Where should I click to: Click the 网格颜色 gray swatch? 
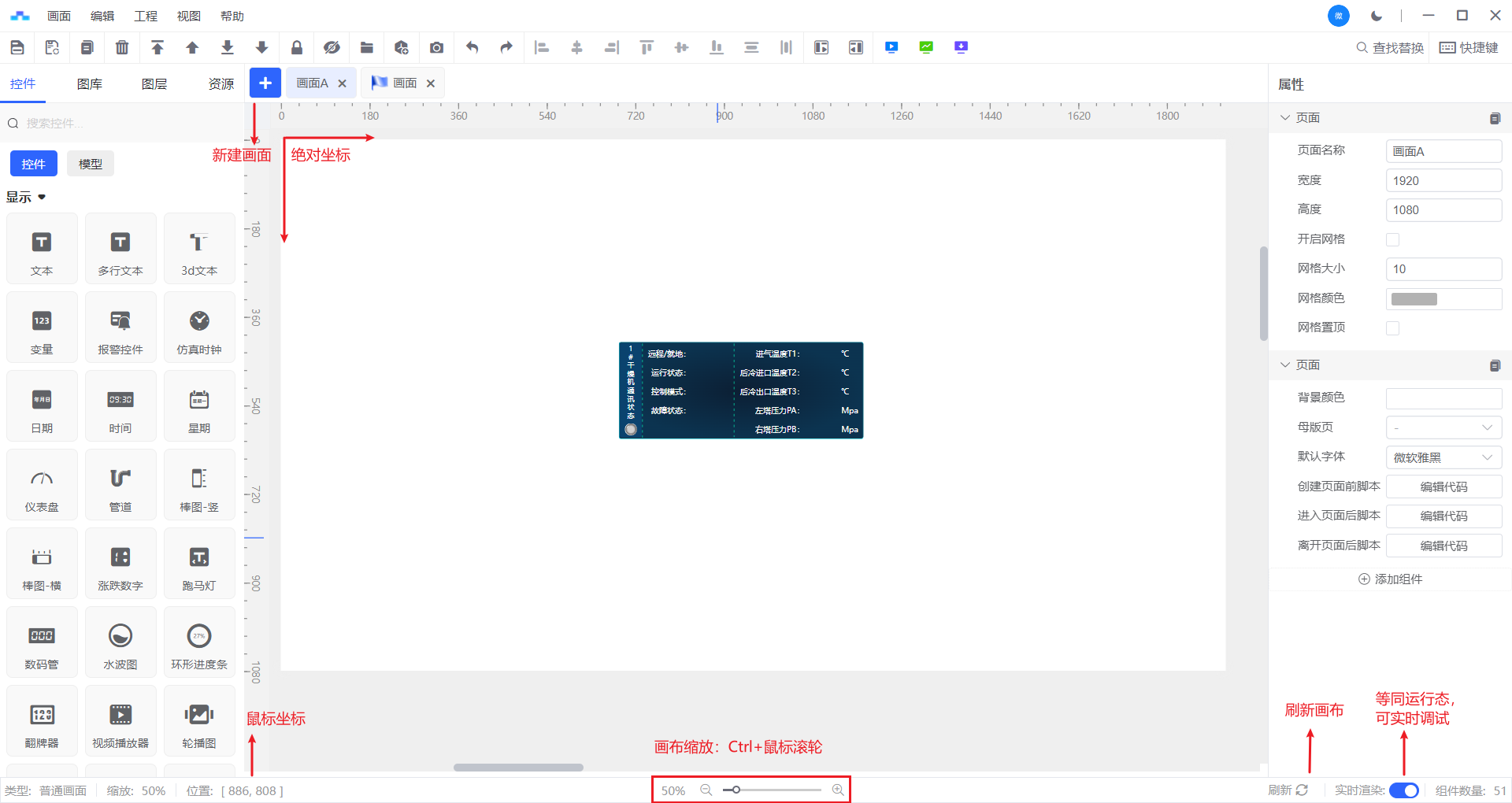tap(1414, 299)
